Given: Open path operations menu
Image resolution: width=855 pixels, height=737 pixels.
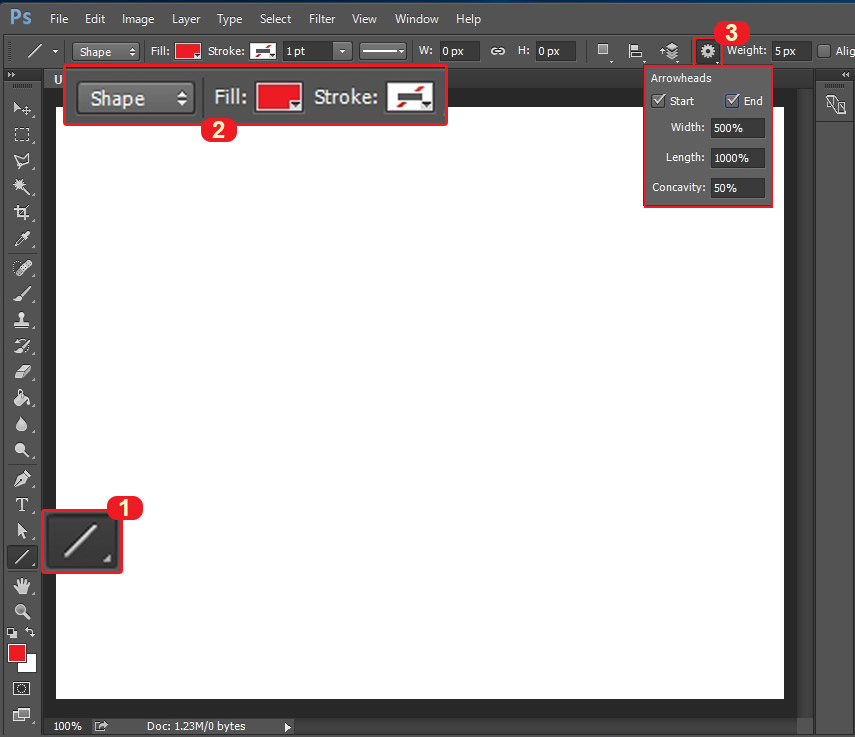Looking at the screenshot, I should pos(603,51).
